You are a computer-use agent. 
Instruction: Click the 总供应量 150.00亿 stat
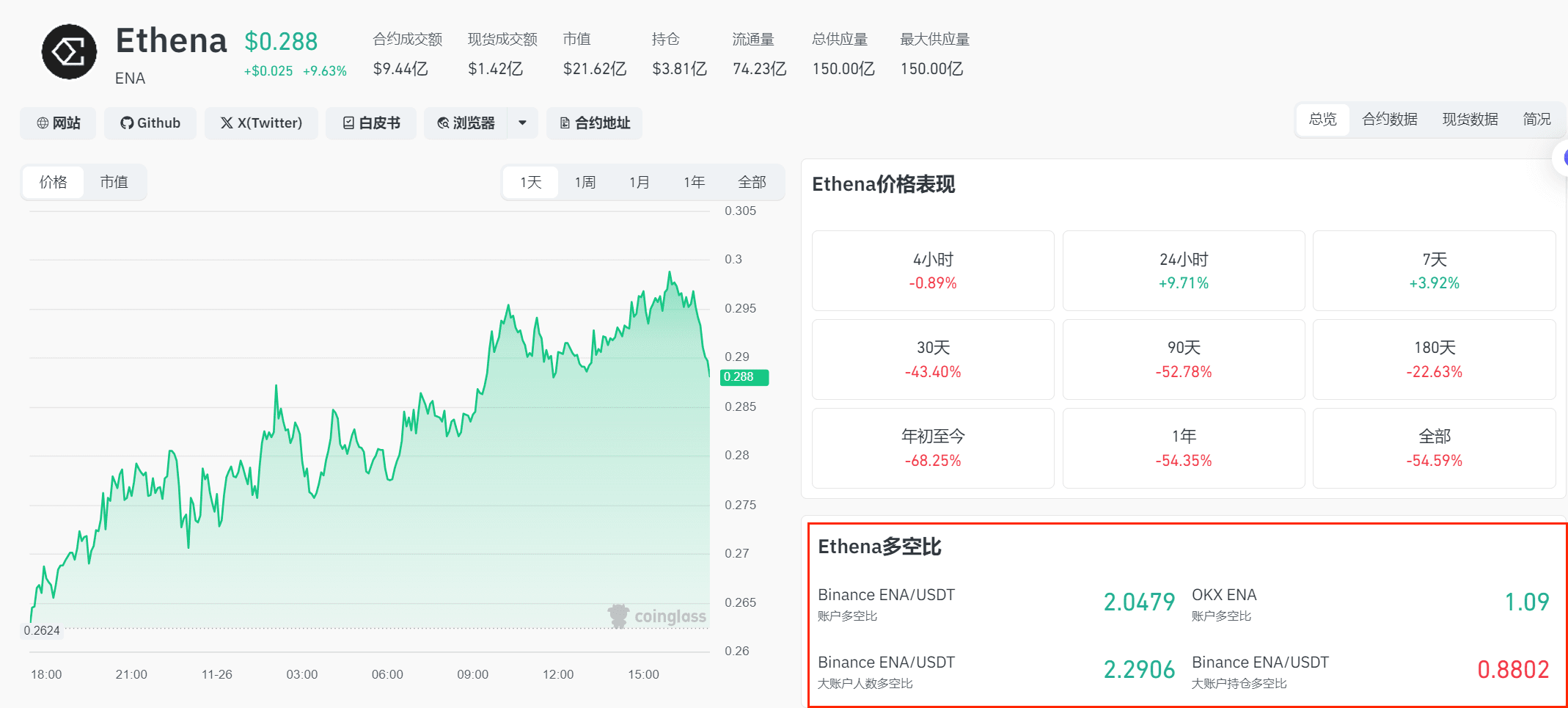coord(843,54)
